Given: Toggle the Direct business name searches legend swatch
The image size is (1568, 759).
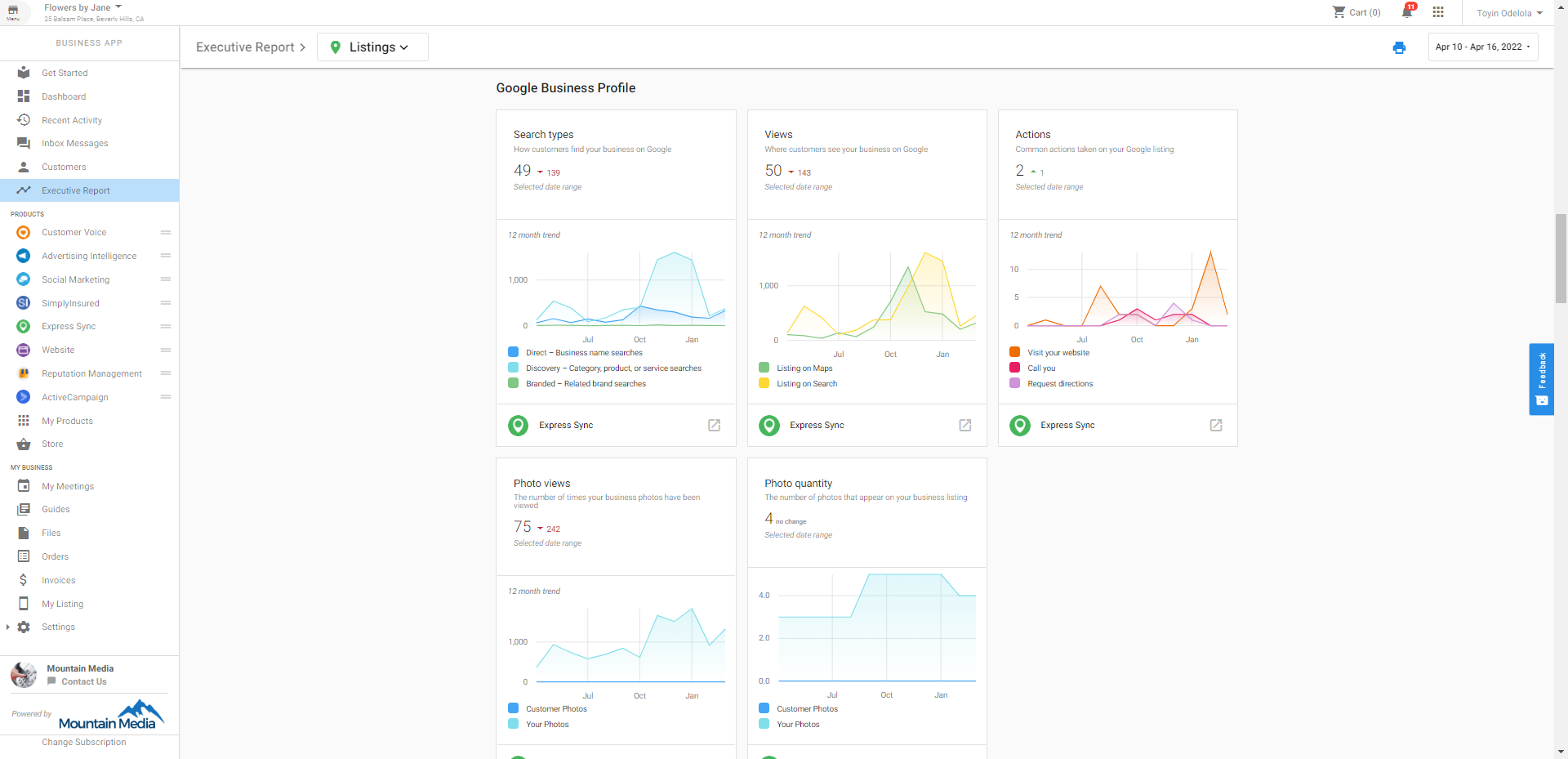Looking at the screenshot, I should point(514,352).
